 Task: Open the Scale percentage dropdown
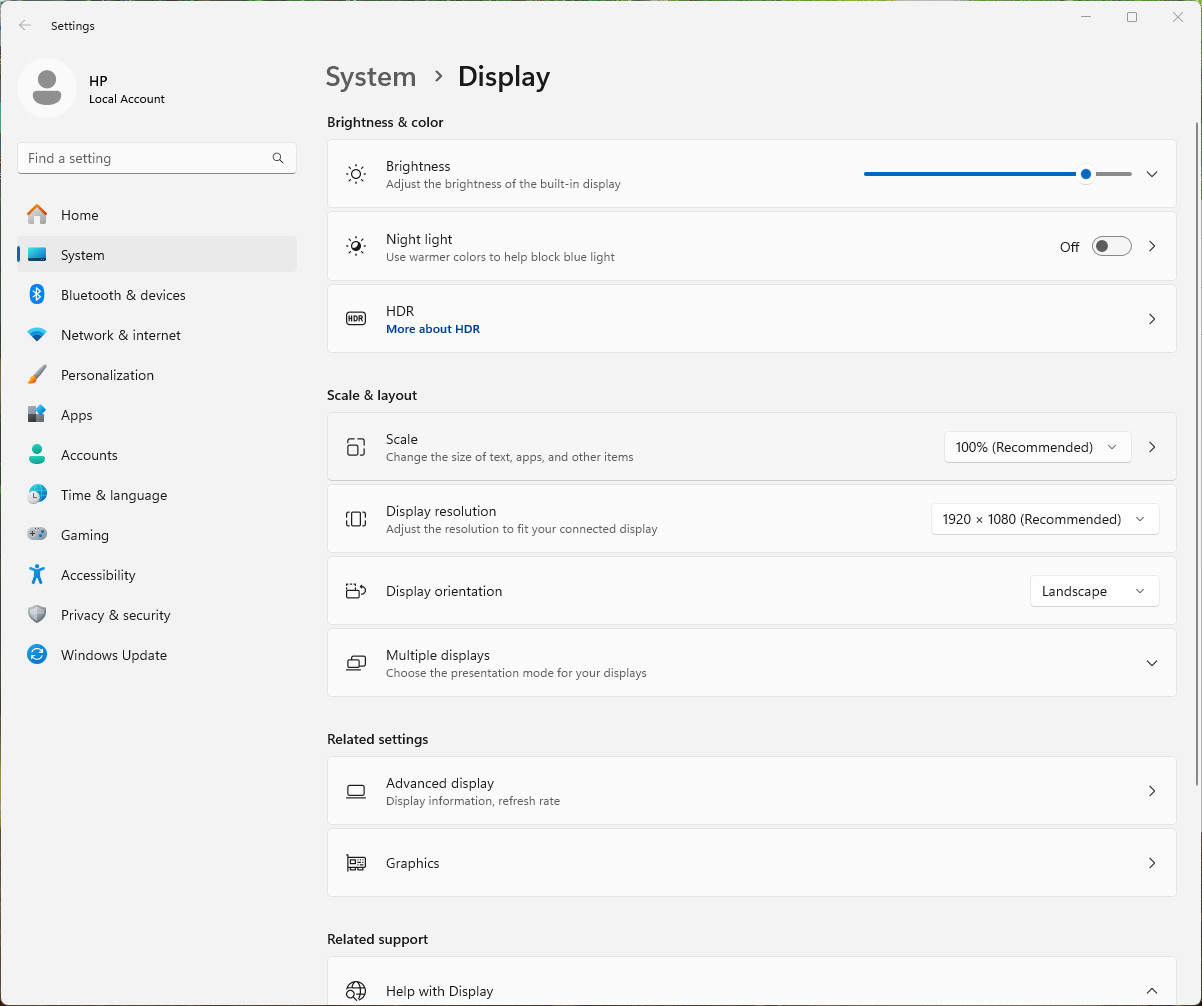[1037, 447]
